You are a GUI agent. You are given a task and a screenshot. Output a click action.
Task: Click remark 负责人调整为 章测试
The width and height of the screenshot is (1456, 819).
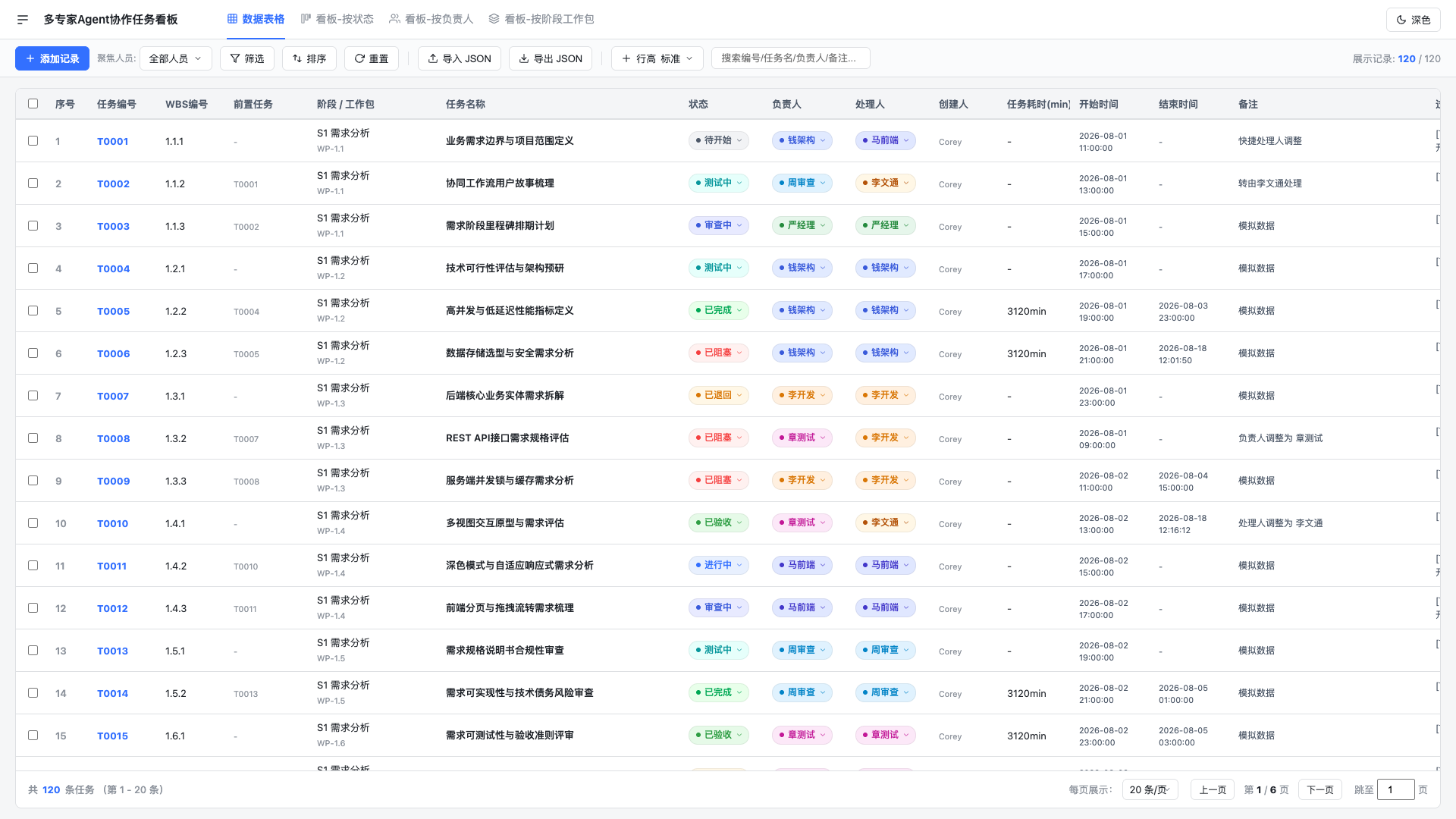pyautogui.click(x=1281, y=438)
